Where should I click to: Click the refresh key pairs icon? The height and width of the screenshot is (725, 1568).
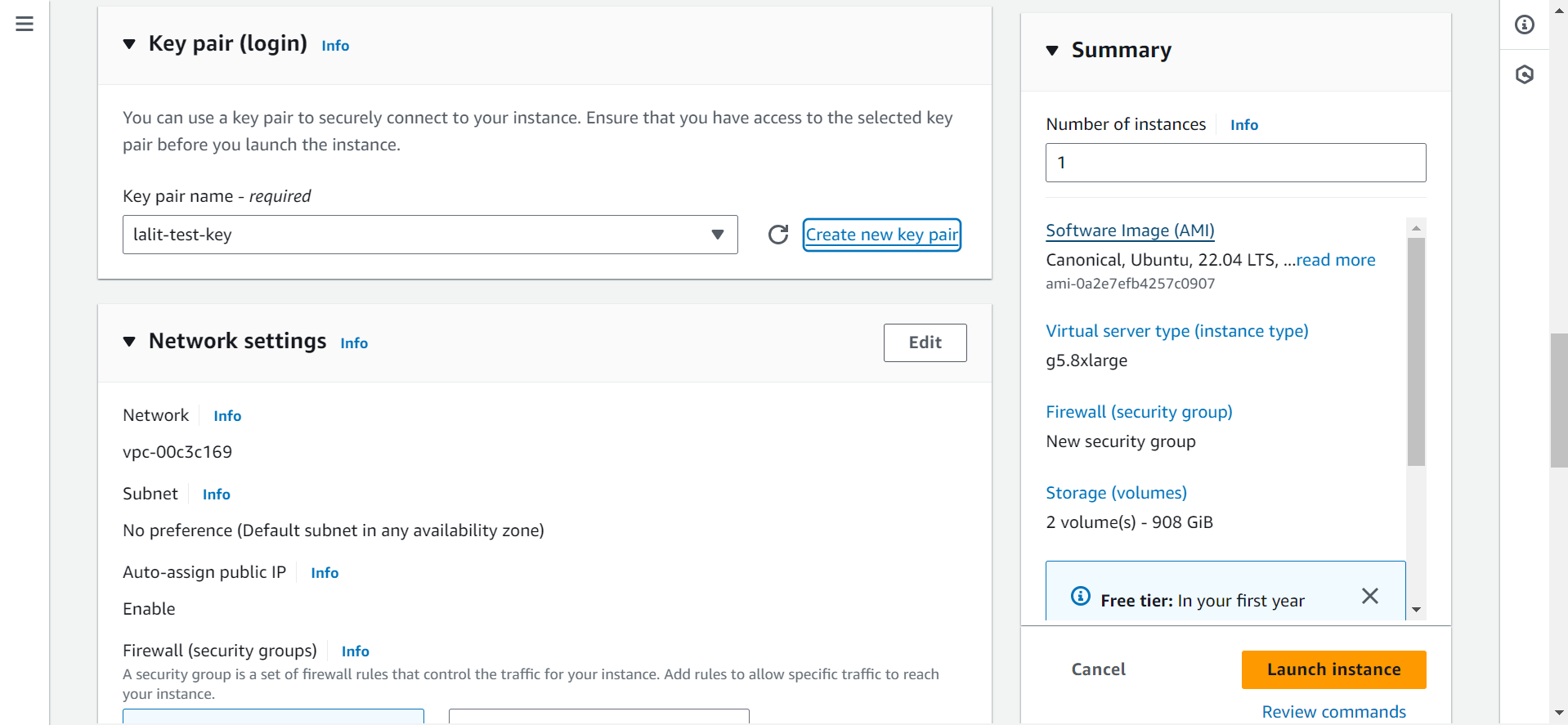(778, 235)
